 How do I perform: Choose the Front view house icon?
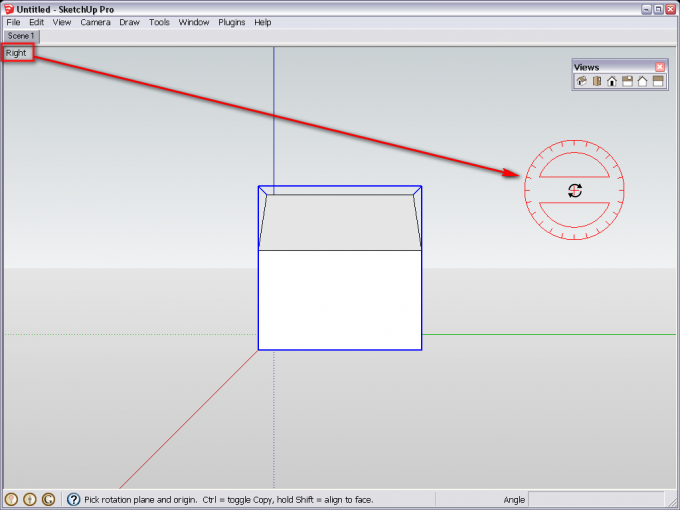[612, 82]
